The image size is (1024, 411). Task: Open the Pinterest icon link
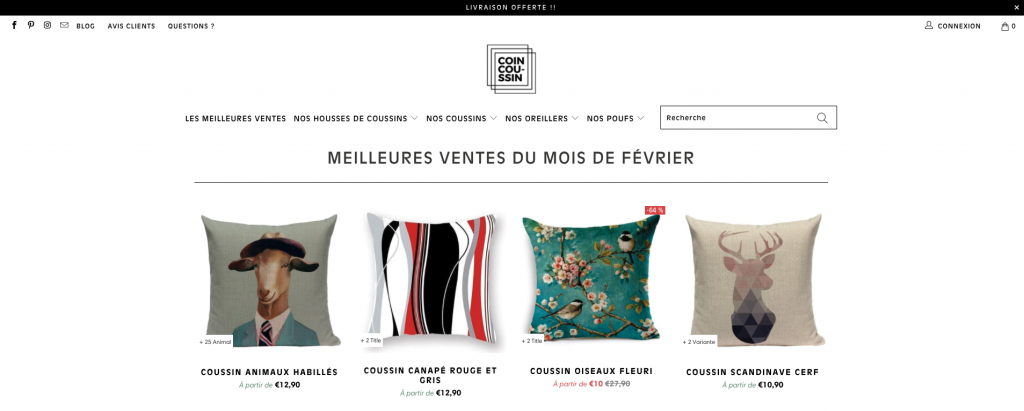(31, 25)
